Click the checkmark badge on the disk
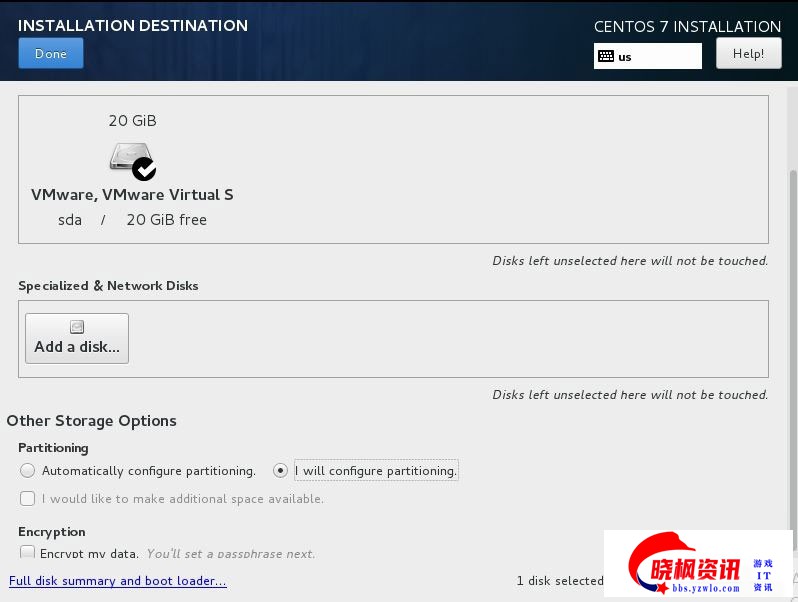This screenshot has height=602, width=798. tap(144, 169)
